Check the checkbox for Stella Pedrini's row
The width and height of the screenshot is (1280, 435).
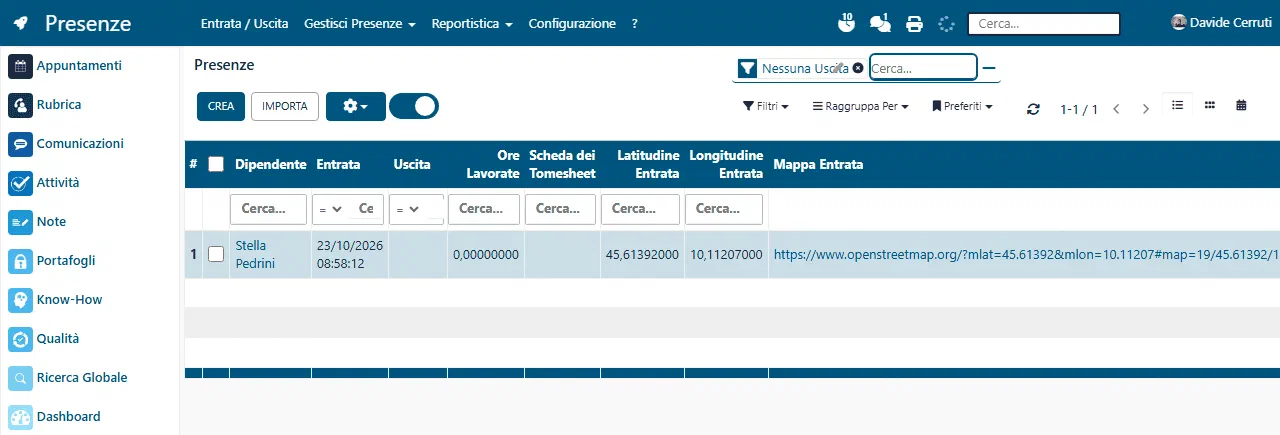point(216,254)
